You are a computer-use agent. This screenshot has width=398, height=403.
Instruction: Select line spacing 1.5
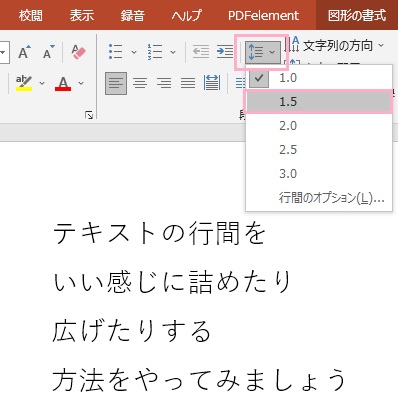coord(319,101)
